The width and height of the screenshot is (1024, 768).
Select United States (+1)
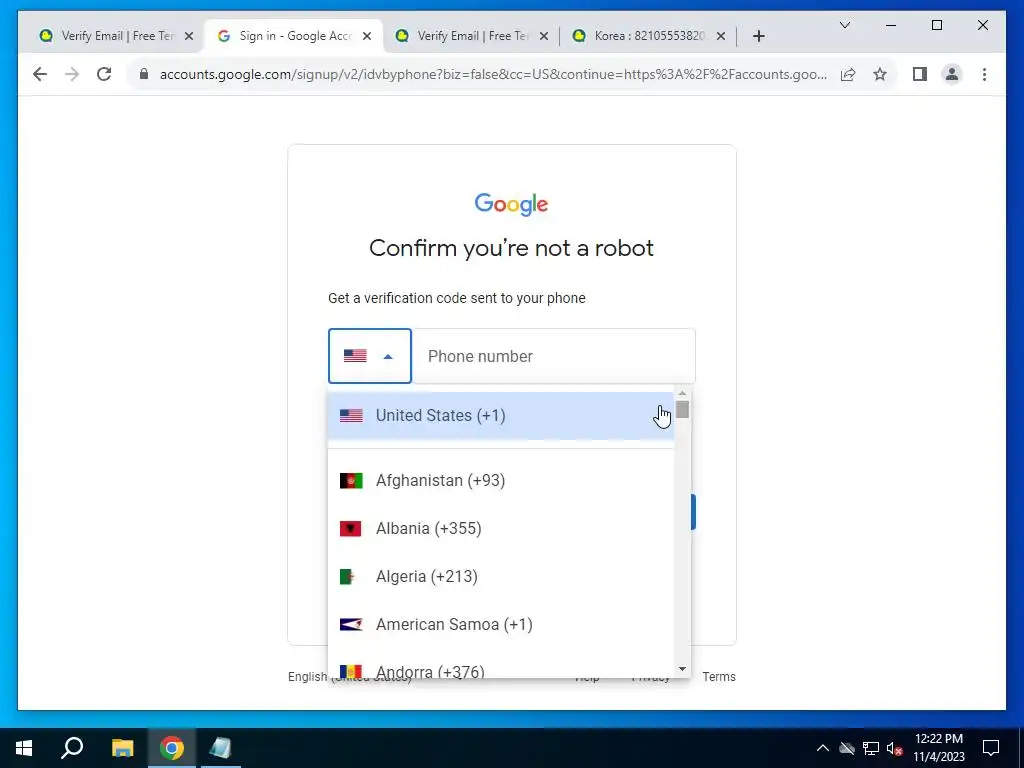[501, 415]
